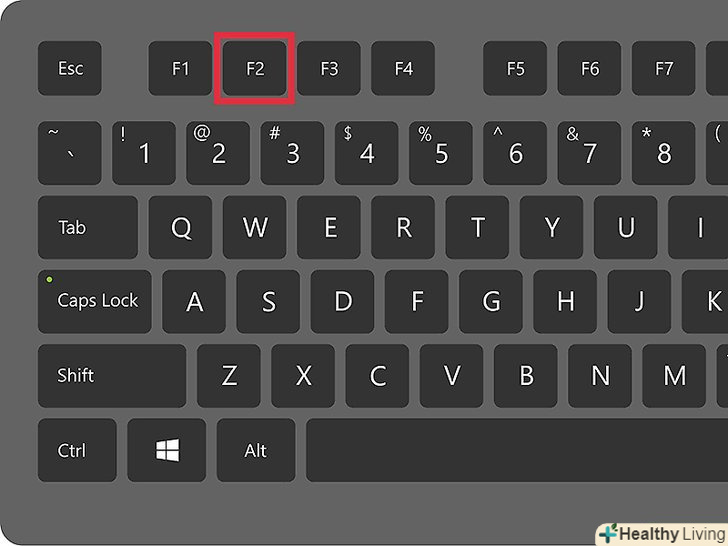Click the Alt key
728x546 pixels.
pyautogui.click(x=256, y=450)
